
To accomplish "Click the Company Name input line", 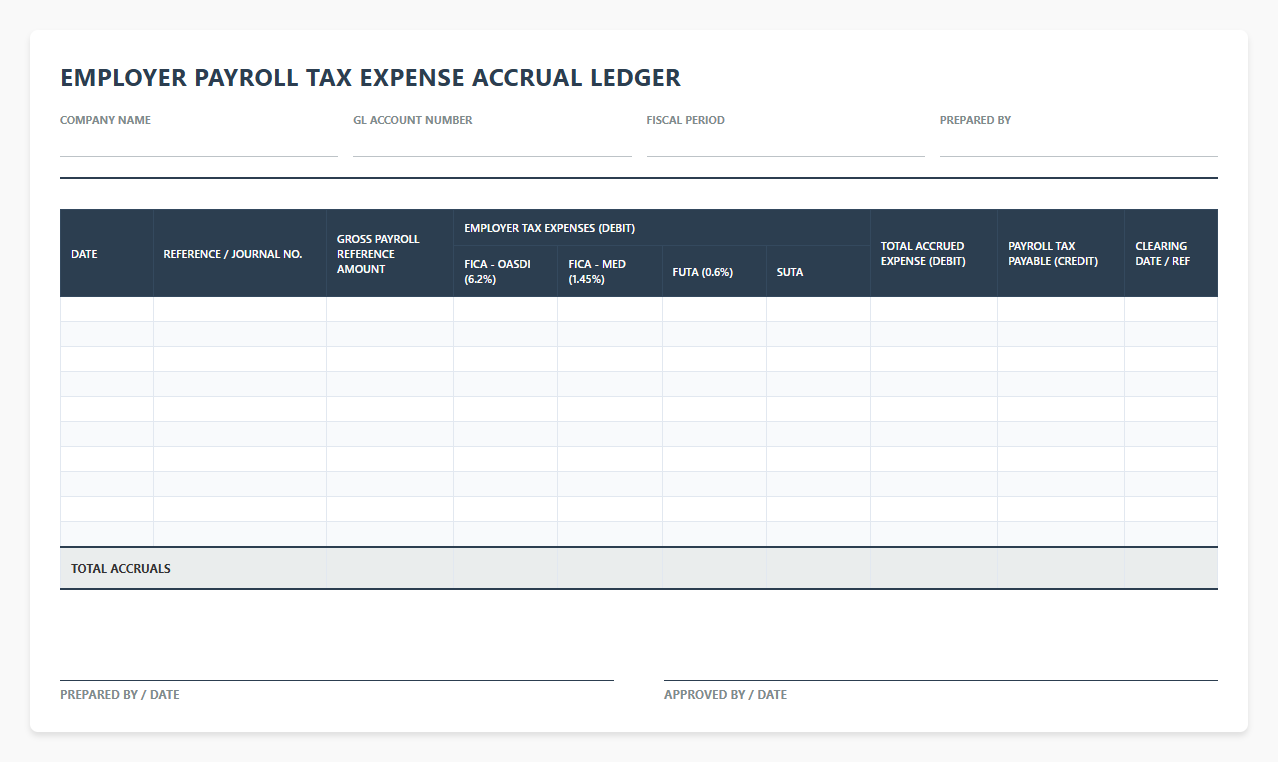I will point(199,144).
